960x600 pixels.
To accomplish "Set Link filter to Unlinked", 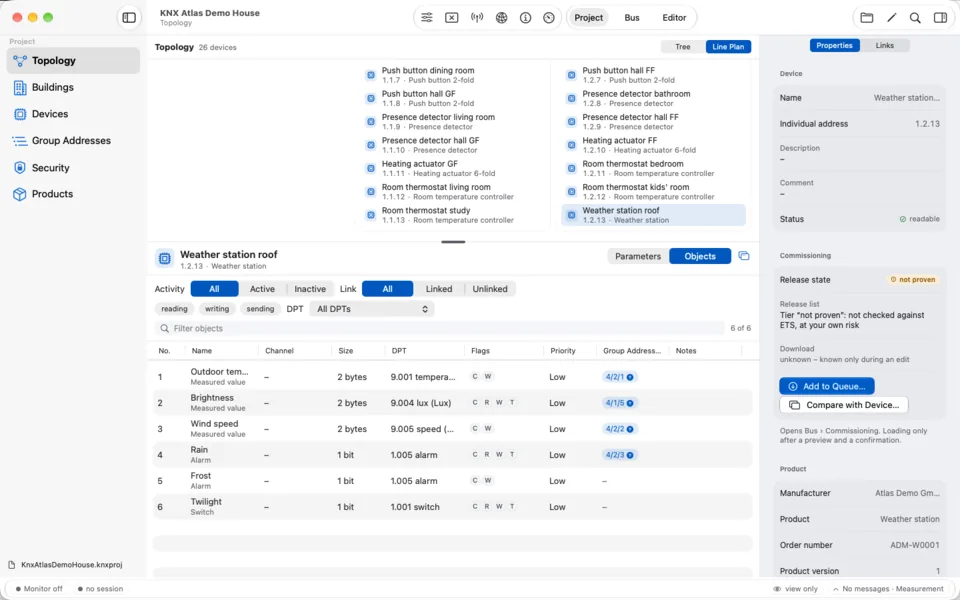I will click(x=490, y=289).
